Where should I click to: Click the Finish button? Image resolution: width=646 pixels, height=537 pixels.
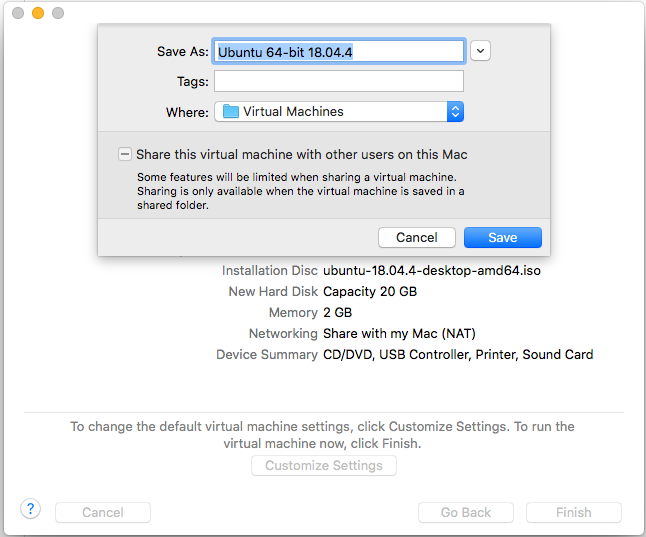point(573,512)
